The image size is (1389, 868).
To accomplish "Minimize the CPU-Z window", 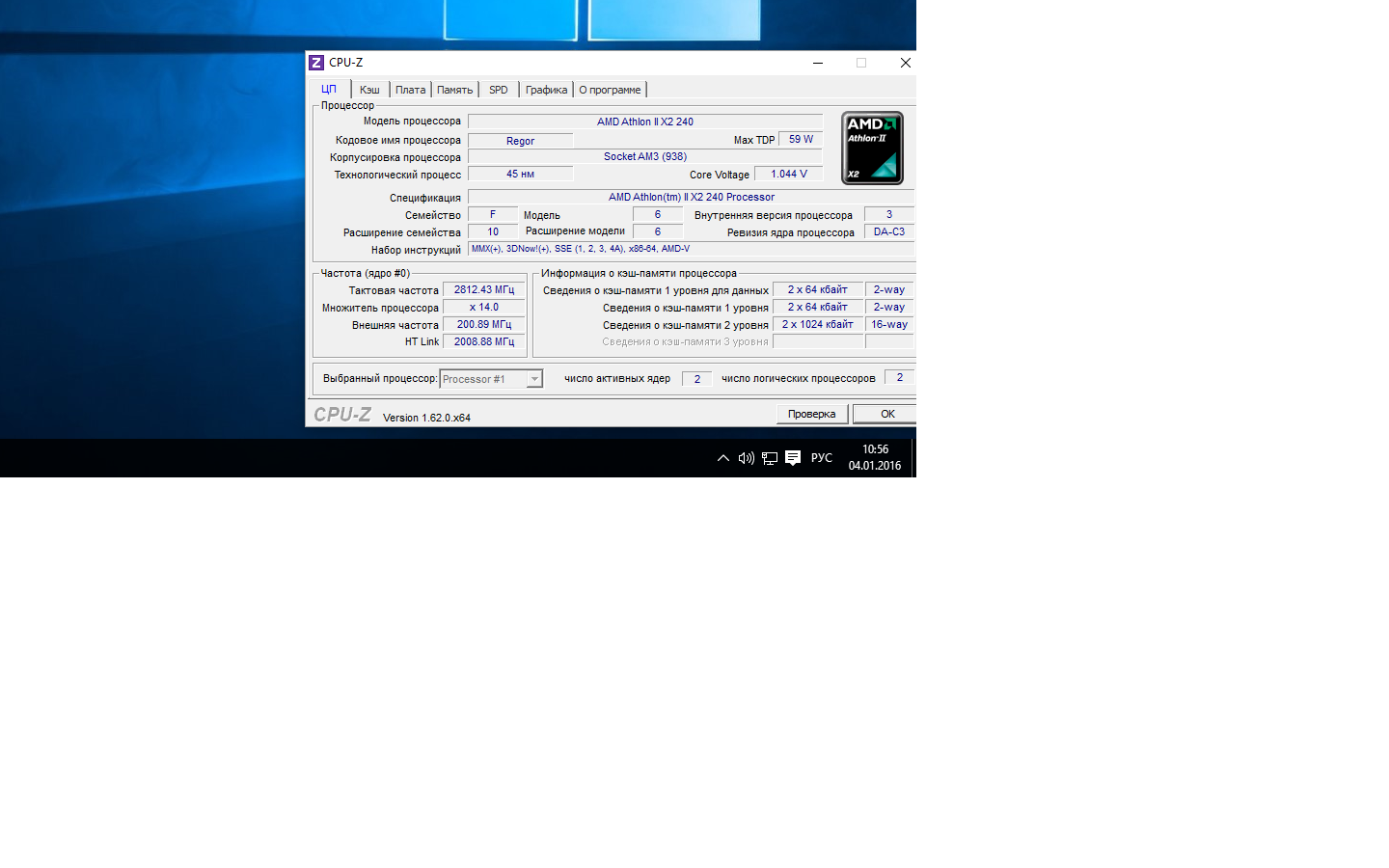I will (818, 63).
